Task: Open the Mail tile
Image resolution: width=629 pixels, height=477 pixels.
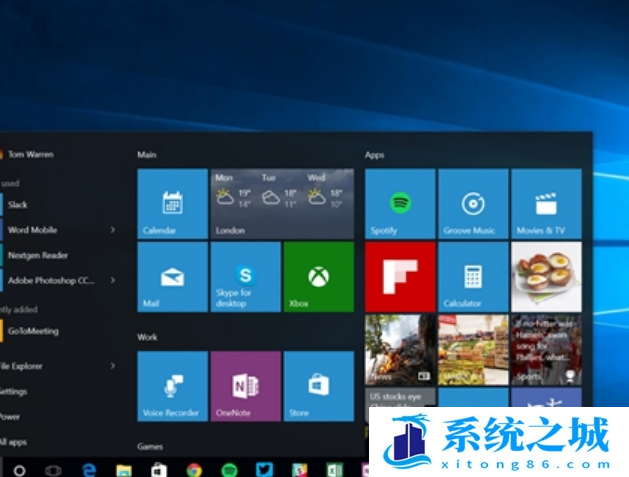Action: [x=172, y=277]
